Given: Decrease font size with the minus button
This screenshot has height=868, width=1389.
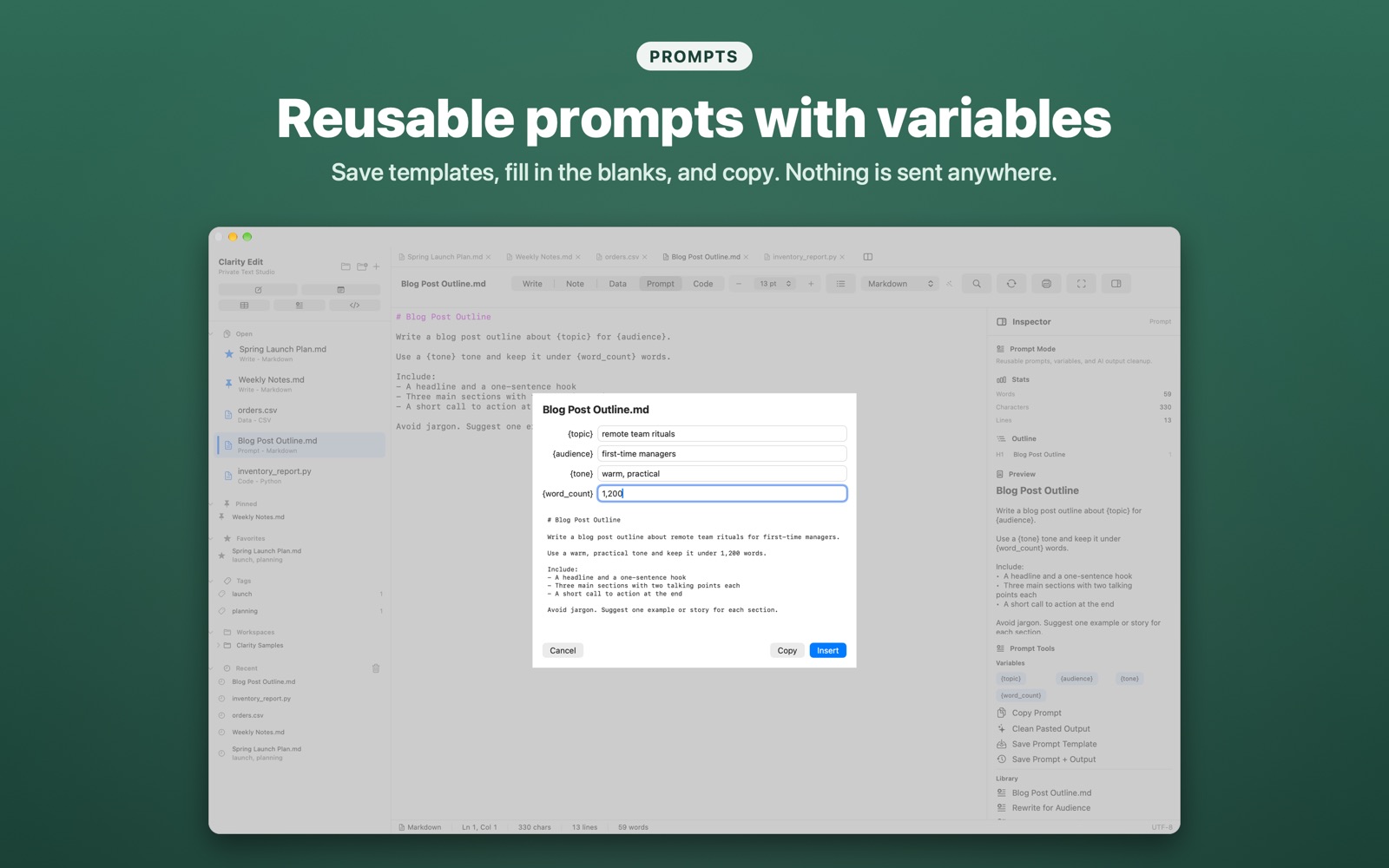Looking at the screenshot, I should (739, 284).
